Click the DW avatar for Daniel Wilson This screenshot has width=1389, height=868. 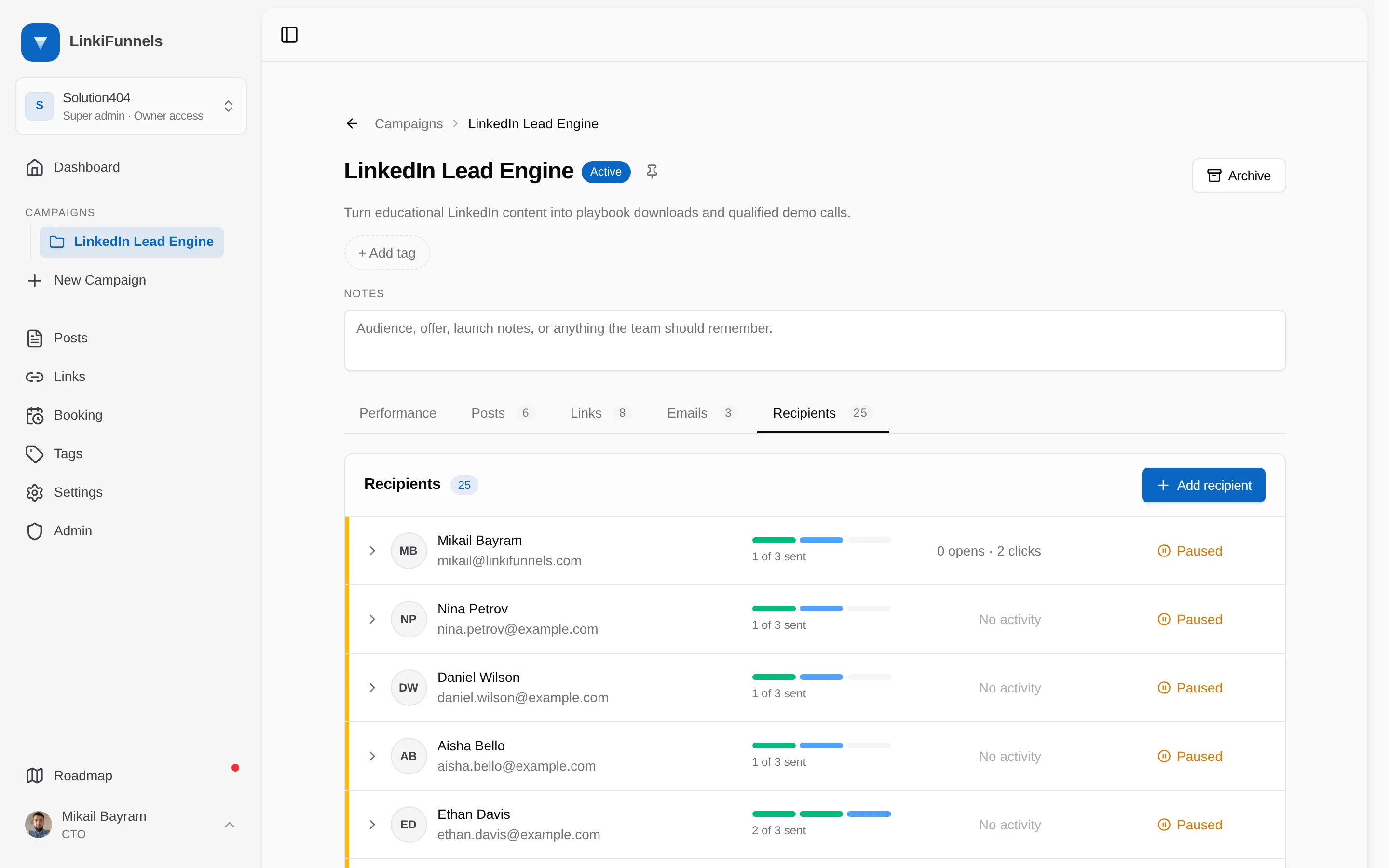tap(409, 687)
